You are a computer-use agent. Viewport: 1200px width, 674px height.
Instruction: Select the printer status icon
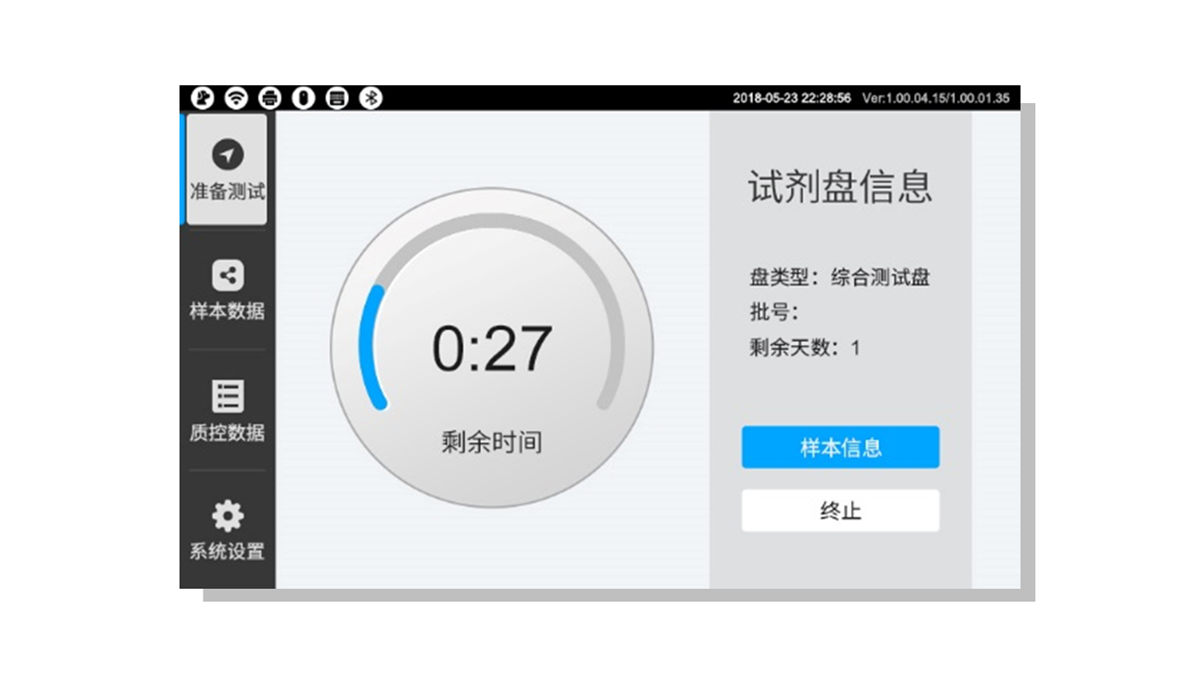tap(270, 98)
